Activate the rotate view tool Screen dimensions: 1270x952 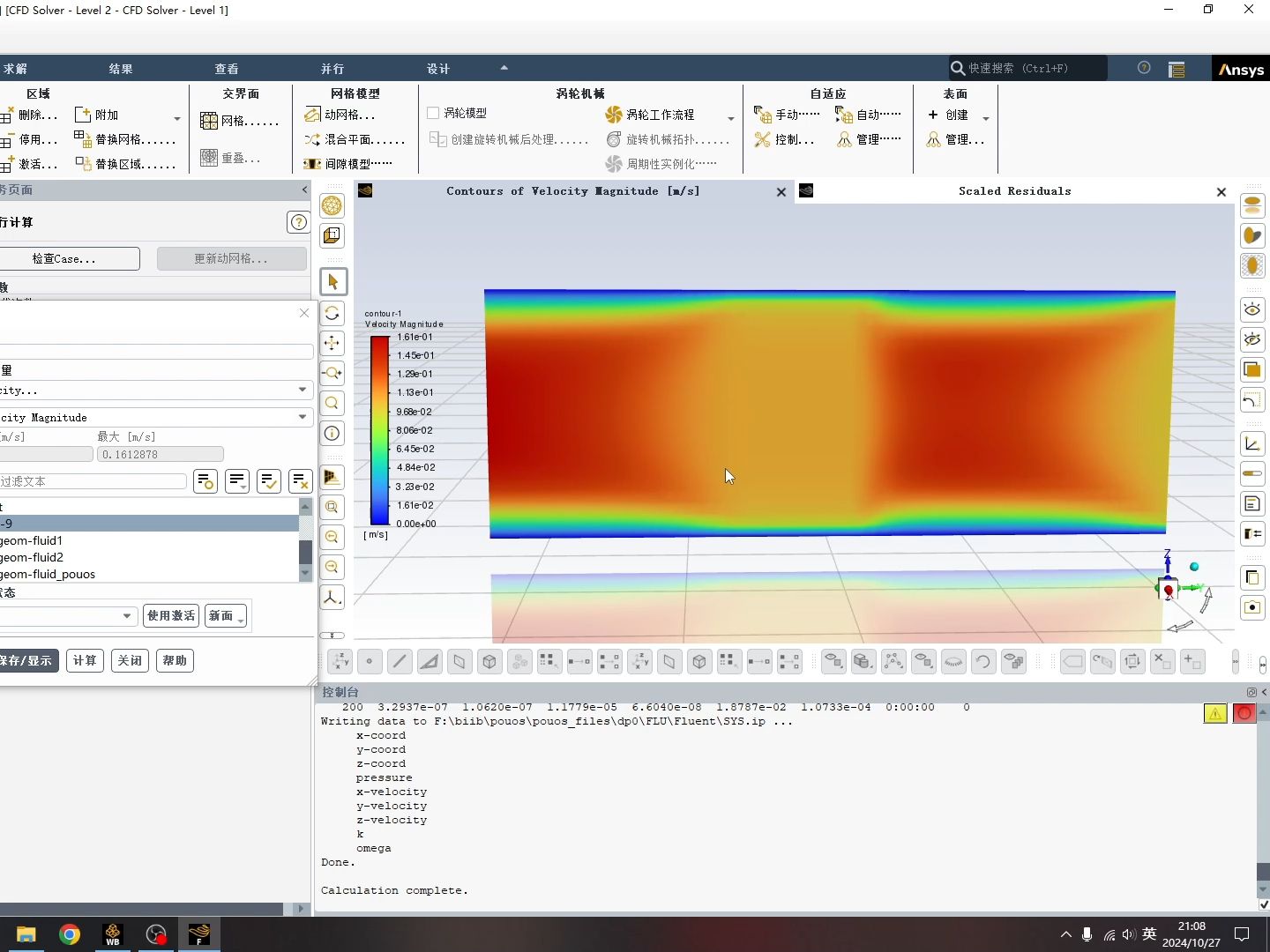click(x=332, y=313)
